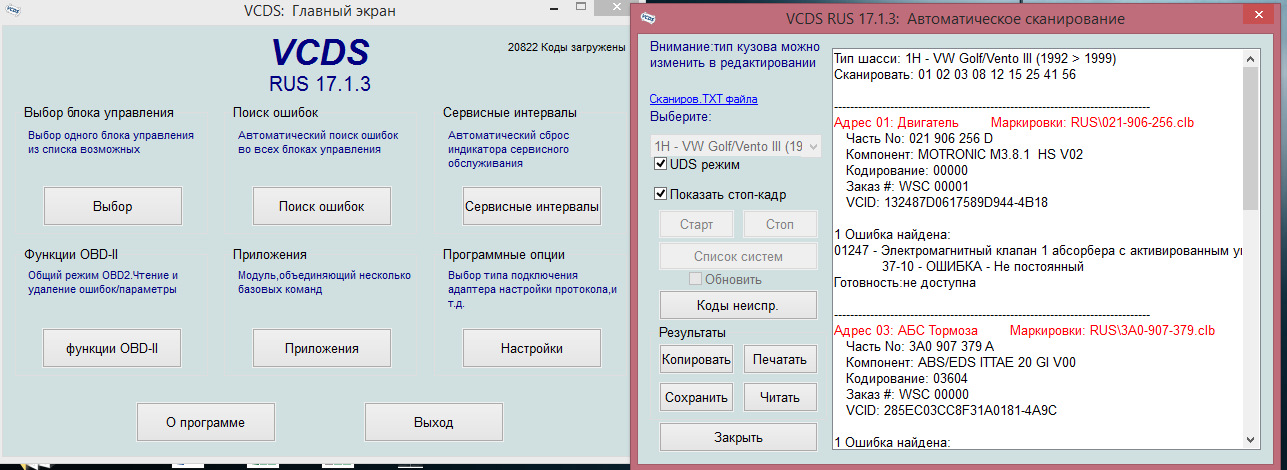Click Список систем button
Screen dimensions: 1287x470
(x=738, y=257)
